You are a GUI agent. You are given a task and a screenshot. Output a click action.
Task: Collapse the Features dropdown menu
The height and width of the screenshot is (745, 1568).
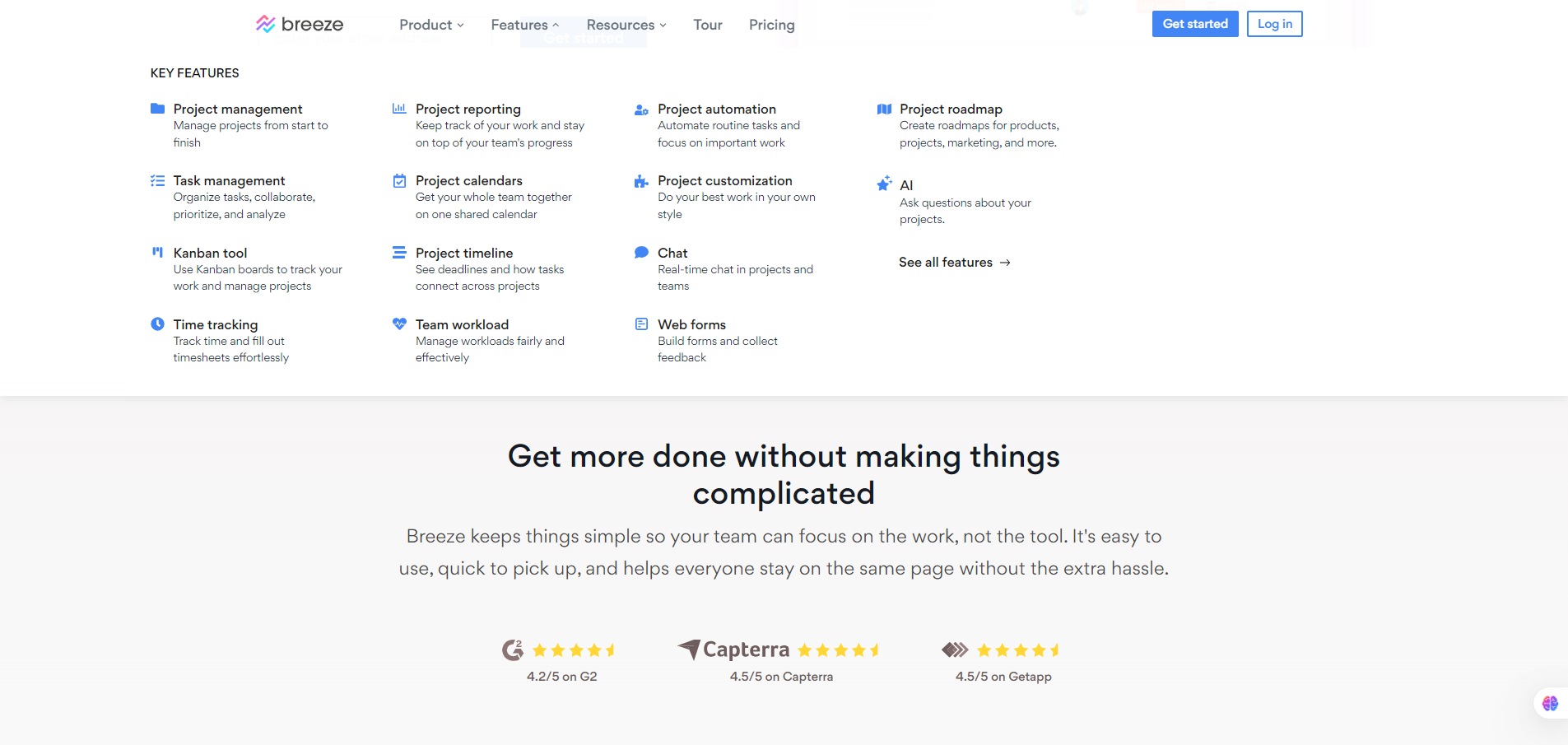click(524, 25)
